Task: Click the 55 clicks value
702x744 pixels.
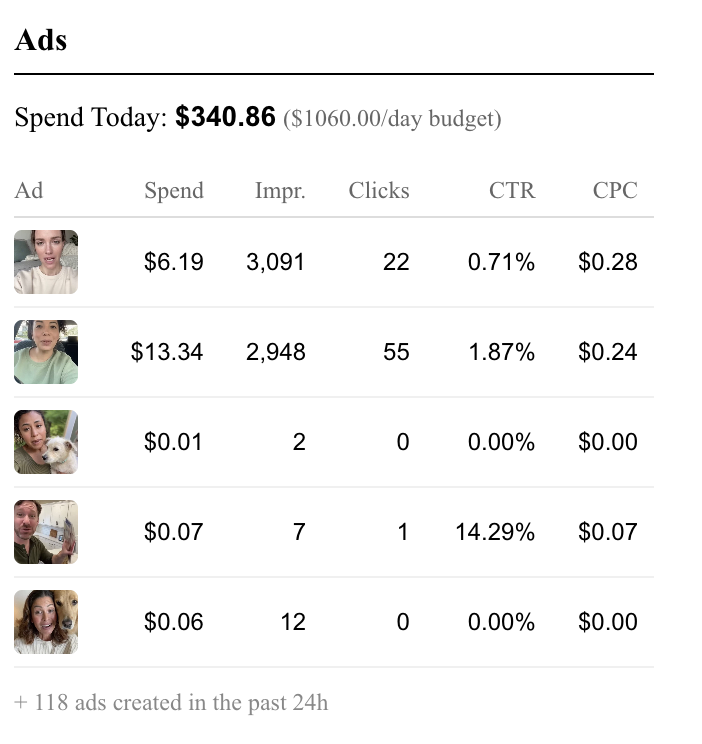Action: [396, 352]
